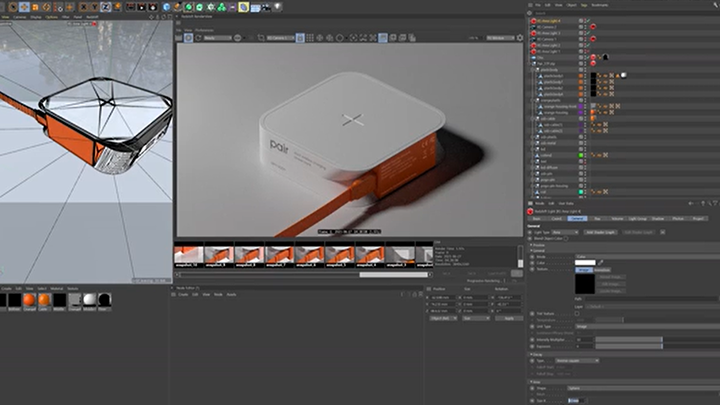
Task: Toggle enable checkmark for RS Area Light 2
Action: (588, 45)
